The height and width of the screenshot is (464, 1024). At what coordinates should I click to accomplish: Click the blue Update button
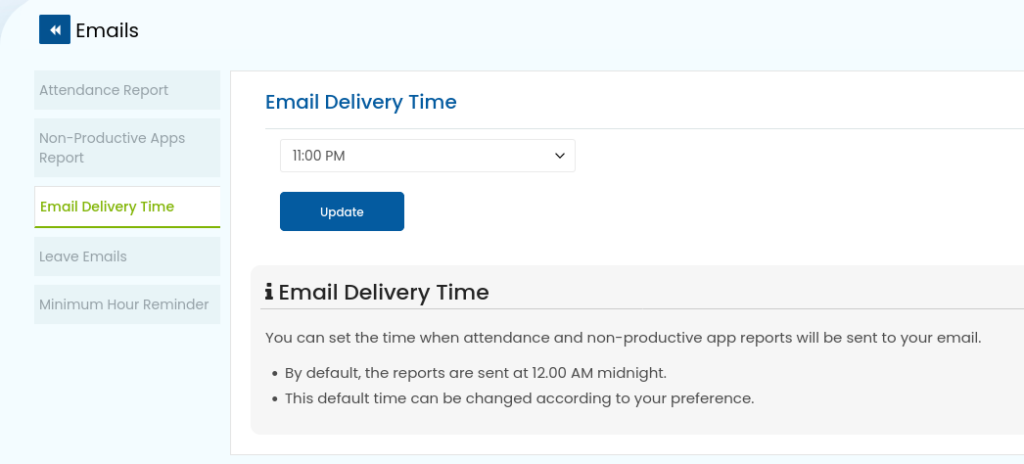(x=342, y=212)
